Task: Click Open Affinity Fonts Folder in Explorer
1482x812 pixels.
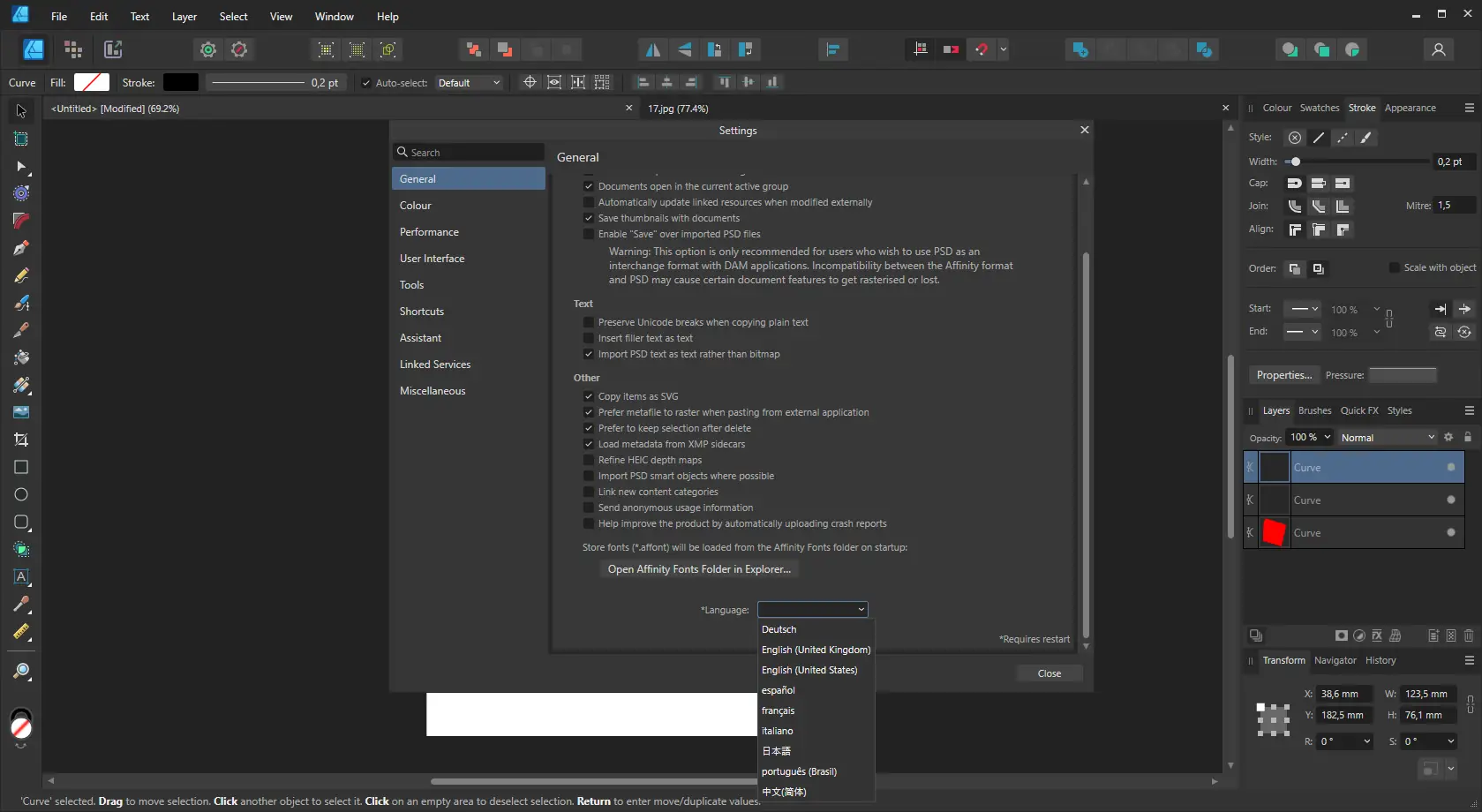Action: (699, 569)
